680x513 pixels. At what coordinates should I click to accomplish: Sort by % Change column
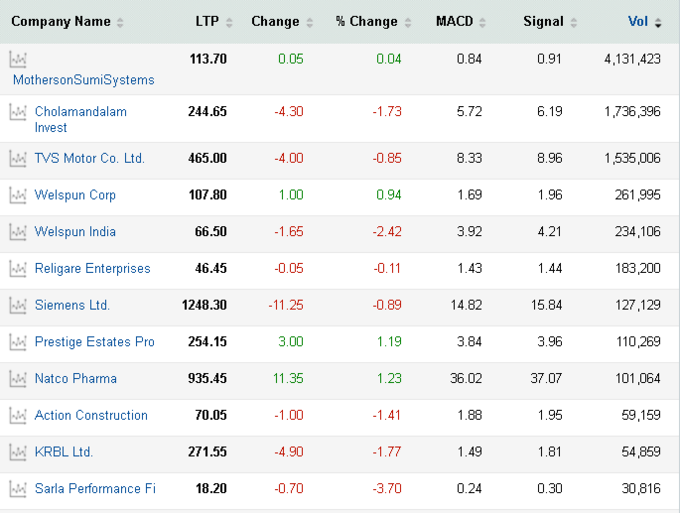point(373,22)
